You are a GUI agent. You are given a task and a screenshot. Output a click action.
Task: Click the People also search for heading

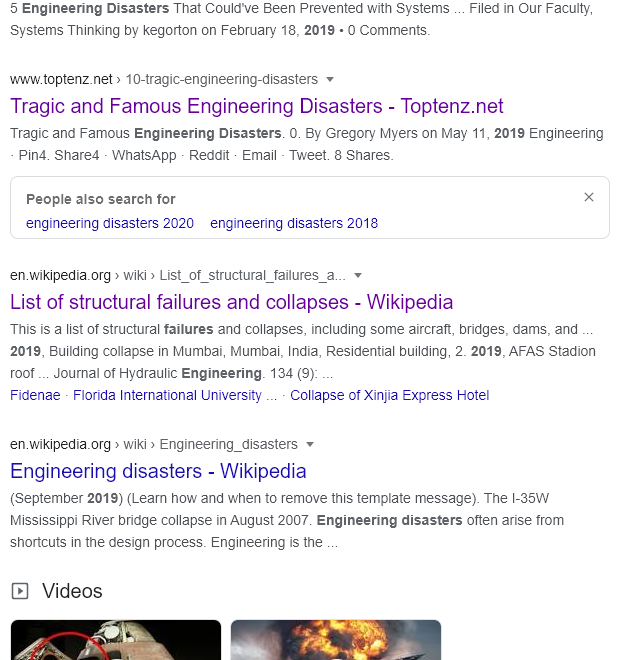pyautogui.click(x=101, y=199)
